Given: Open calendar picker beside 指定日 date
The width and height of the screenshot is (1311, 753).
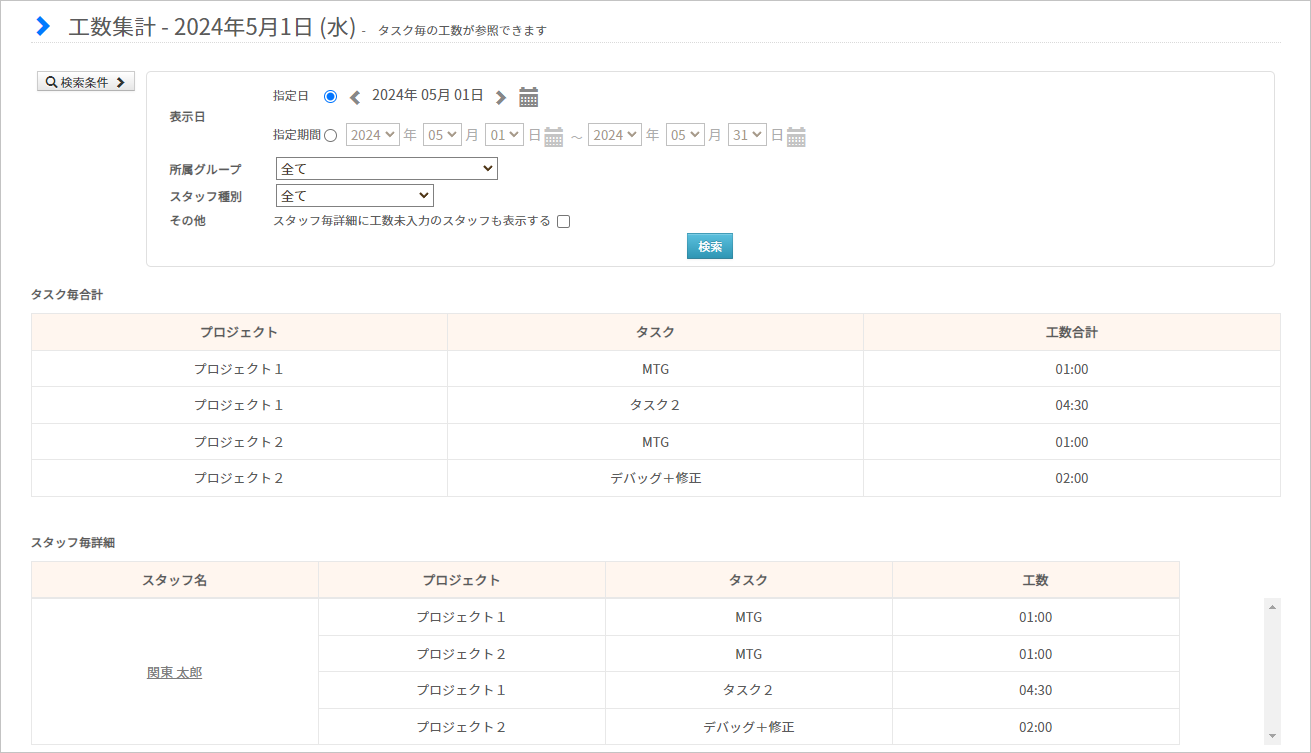Looking at the screenshot, I should (x=529, y=97).
